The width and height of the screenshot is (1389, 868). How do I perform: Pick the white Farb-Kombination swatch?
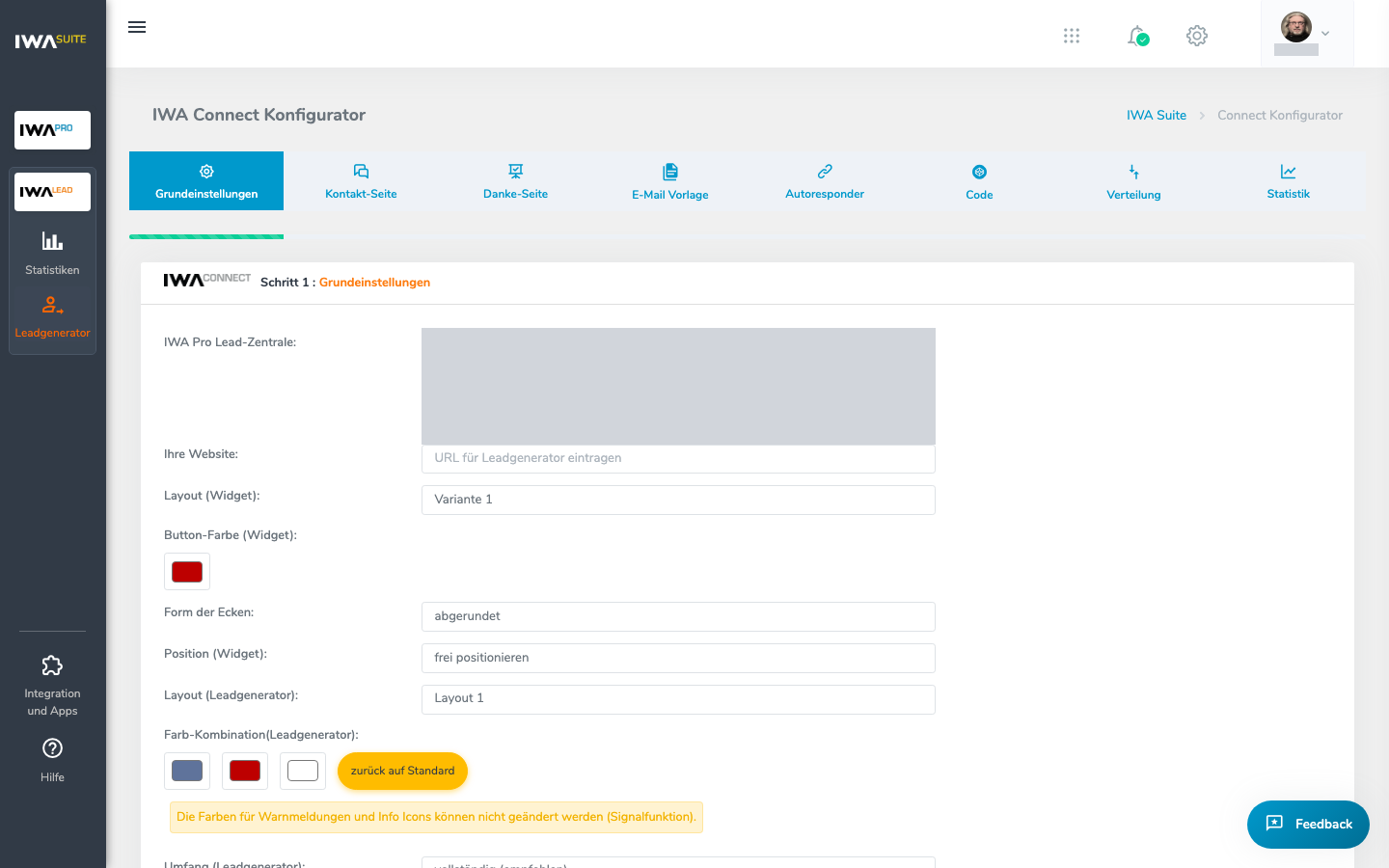coord(303,771)
